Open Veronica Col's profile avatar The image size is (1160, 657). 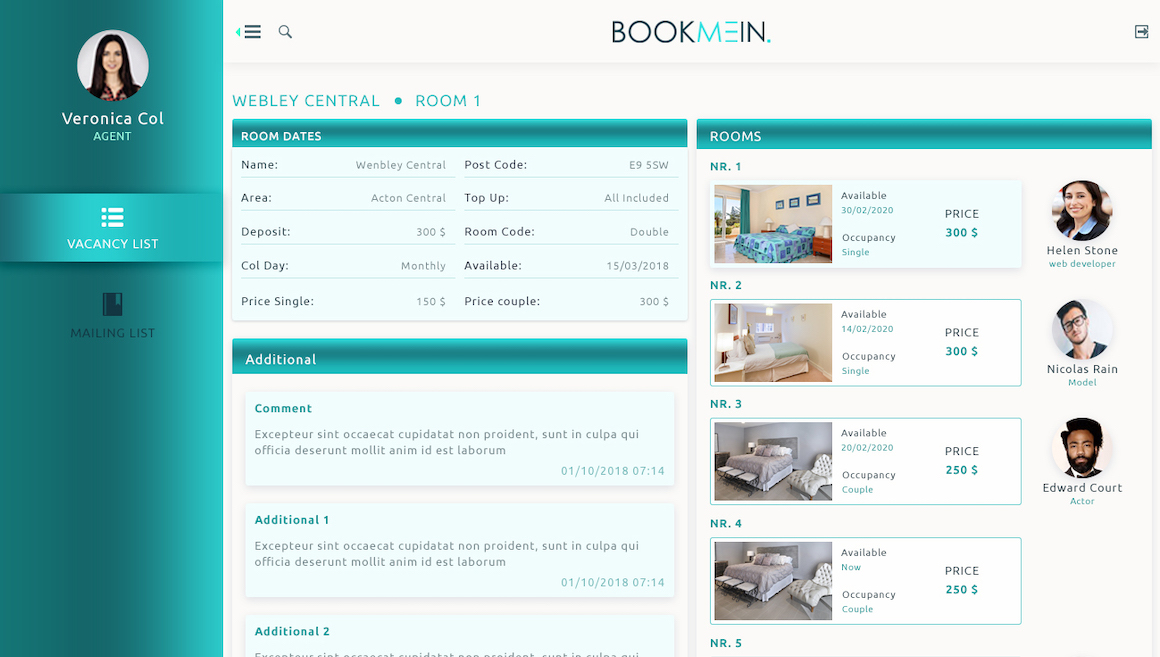112,65
